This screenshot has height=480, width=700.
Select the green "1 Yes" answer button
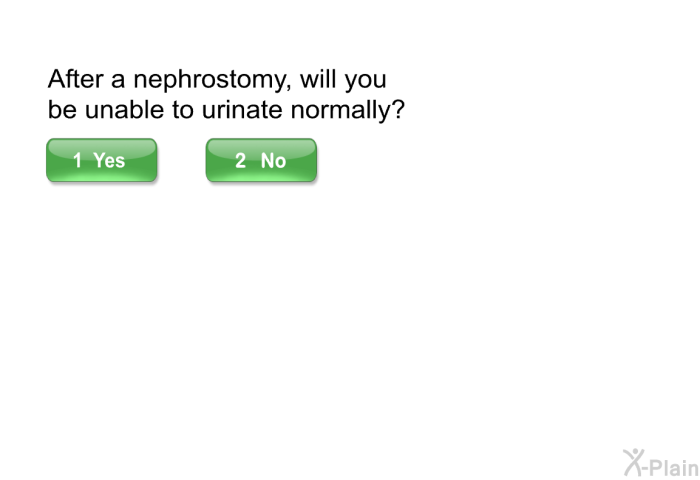click(x=101, y=160)
